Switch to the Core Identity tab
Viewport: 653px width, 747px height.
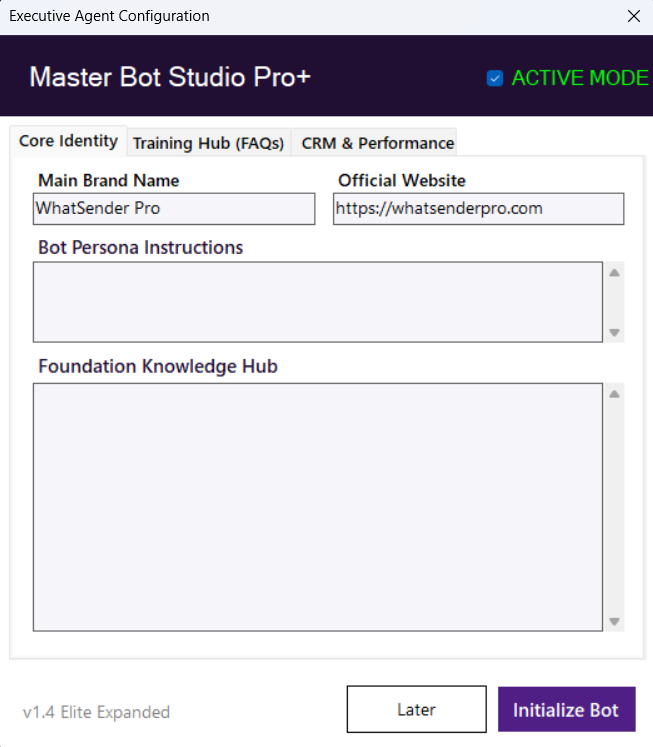[69, 141]
